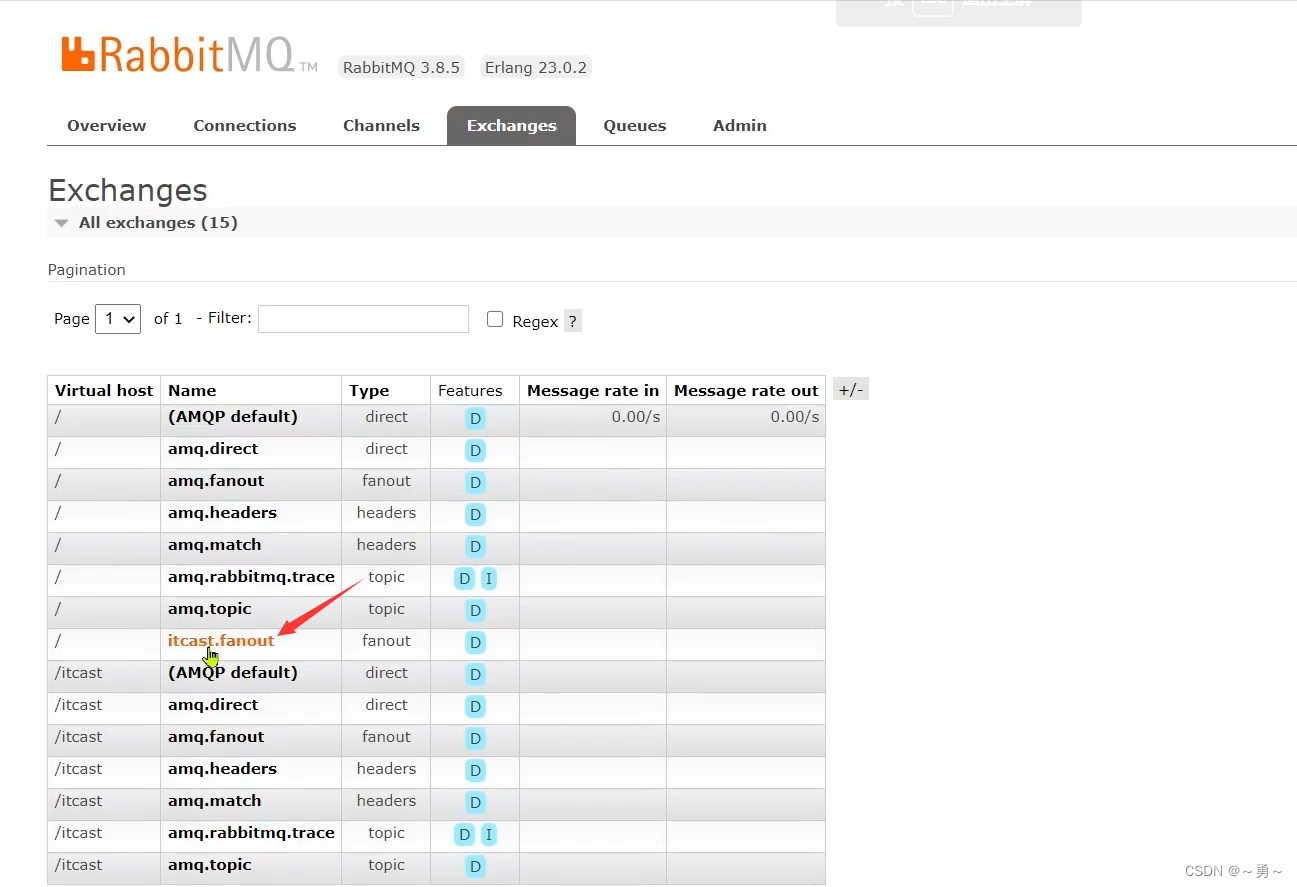The height and width of the screenshot is (887, 1297).
Task: Click the Exchanges page heading
Action: click(128, 190)
